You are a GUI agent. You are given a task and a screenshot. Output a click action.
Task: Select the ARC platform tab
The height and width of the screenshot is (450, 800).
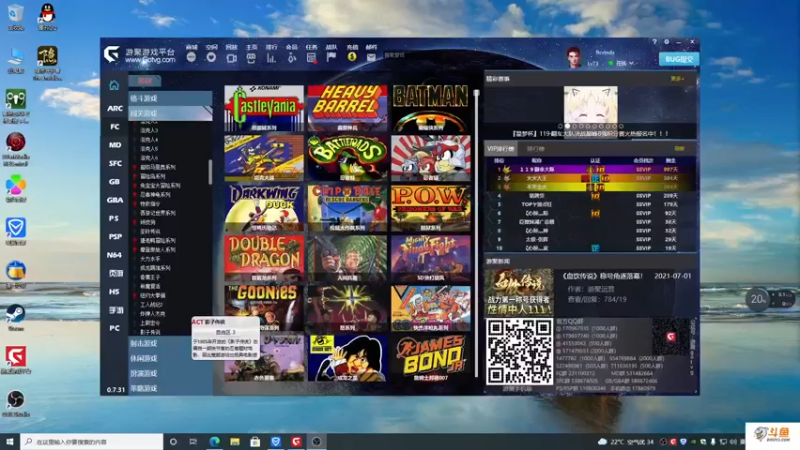[x=115, y=108]
